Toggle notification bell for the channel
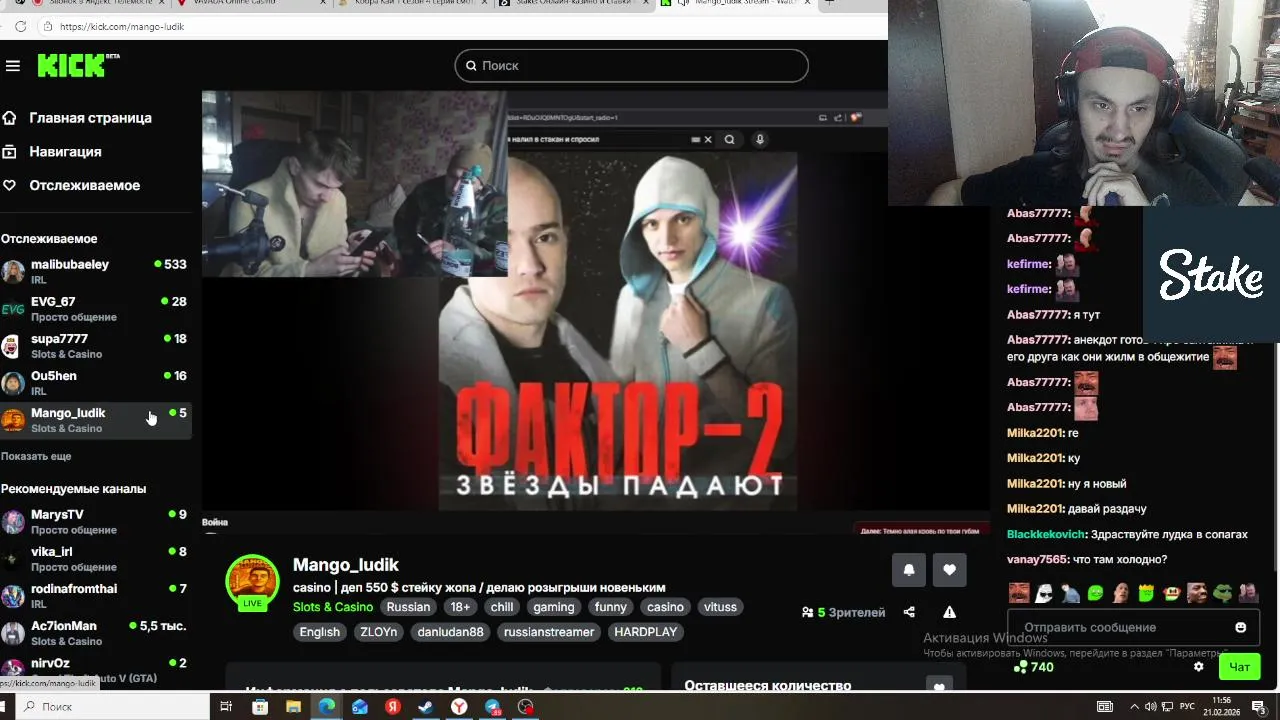Image resolution: width=1280 pixels, height=720 pixels. pos(909,569)
